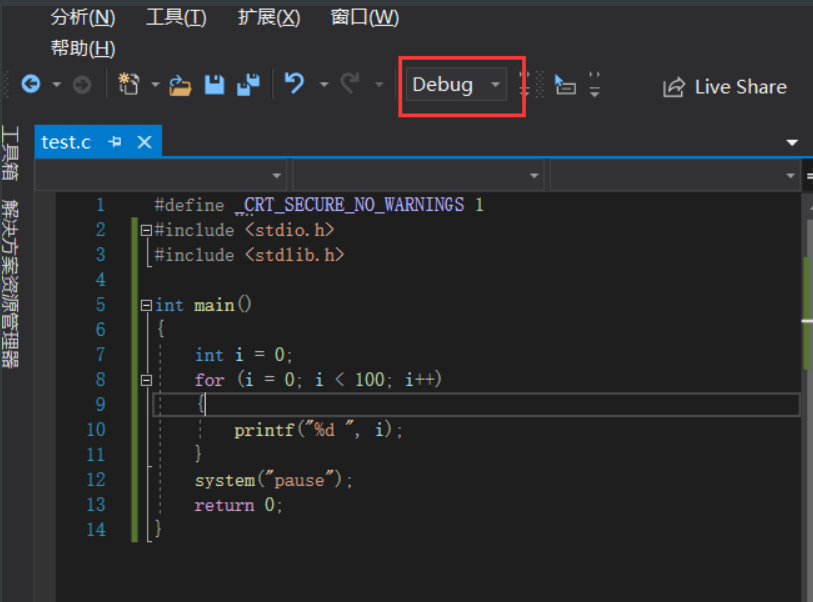Click the Save All icon
813x602 pixels.
coord(248,85)
